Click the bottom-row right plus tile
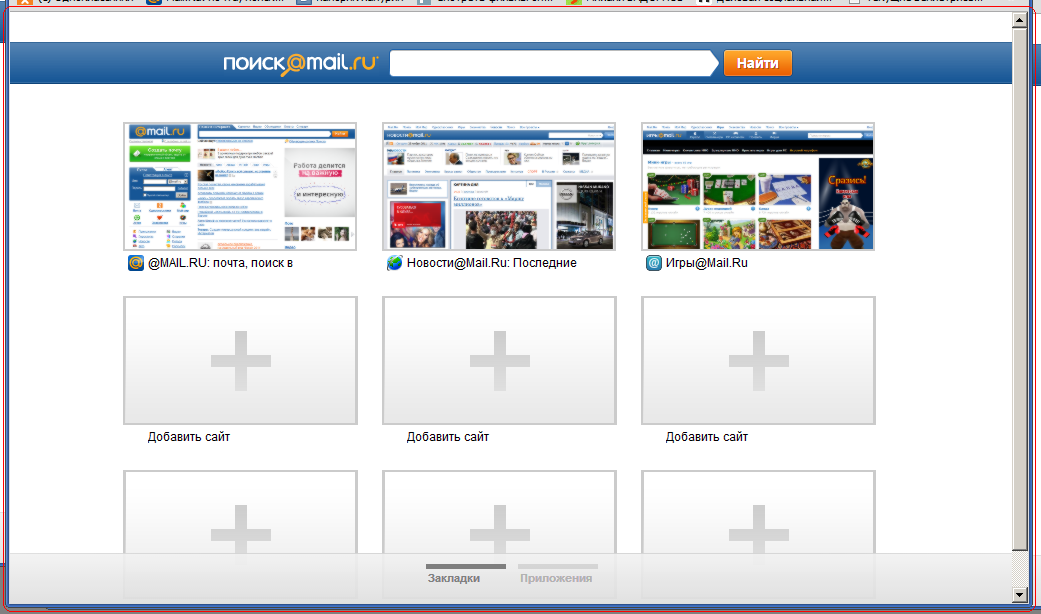Screen dimensions: 1041x614 pyautogui.click(x=758, y=512)
